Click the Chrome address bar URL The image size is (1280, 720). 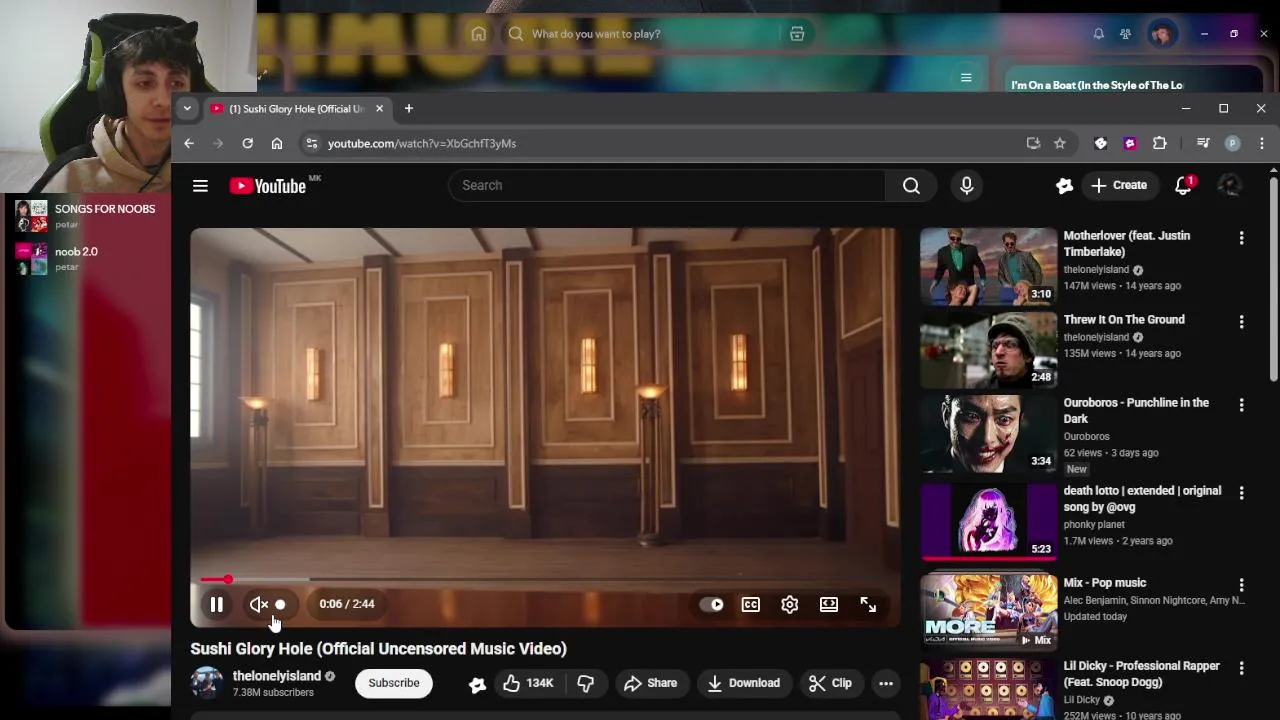pos(422,143)
